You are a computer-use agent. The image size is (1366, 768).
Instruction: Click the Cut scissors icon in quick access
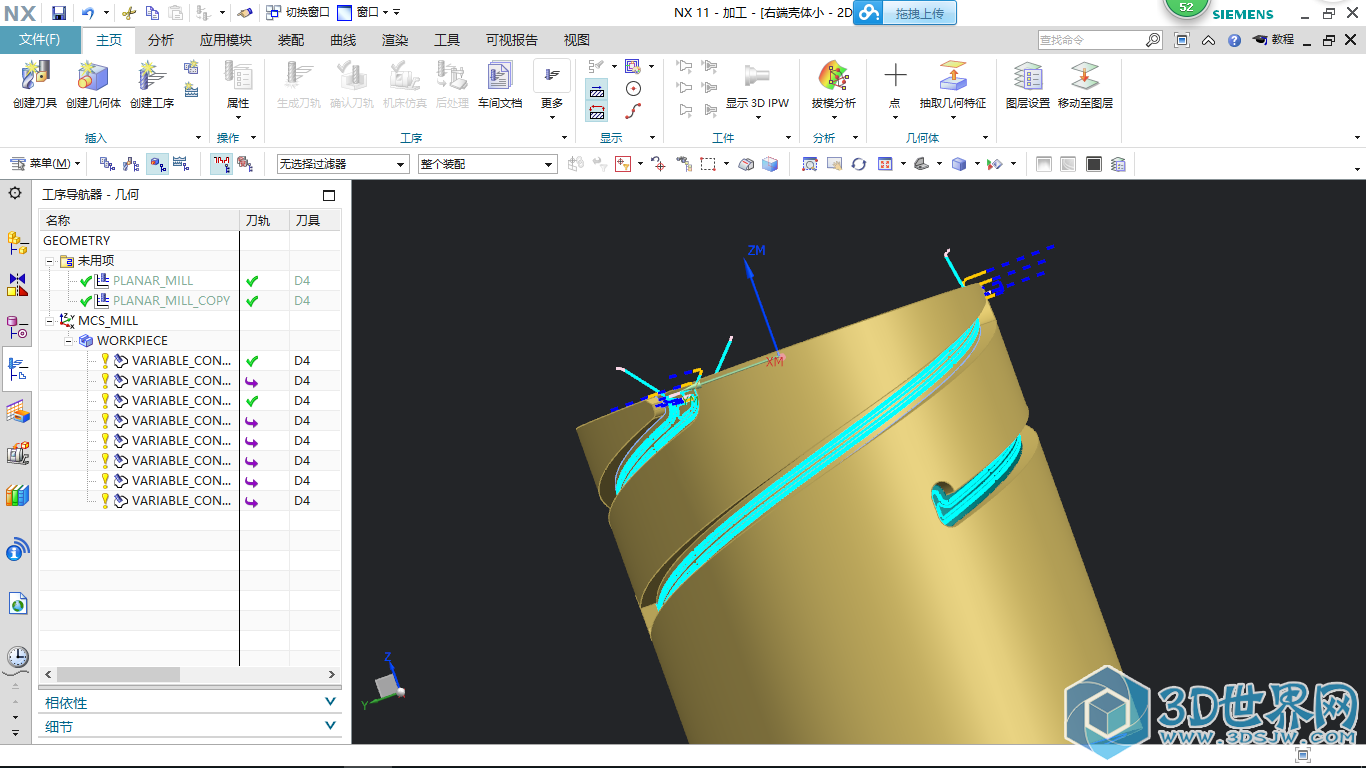pyautogui.click(x=128, y=13)
